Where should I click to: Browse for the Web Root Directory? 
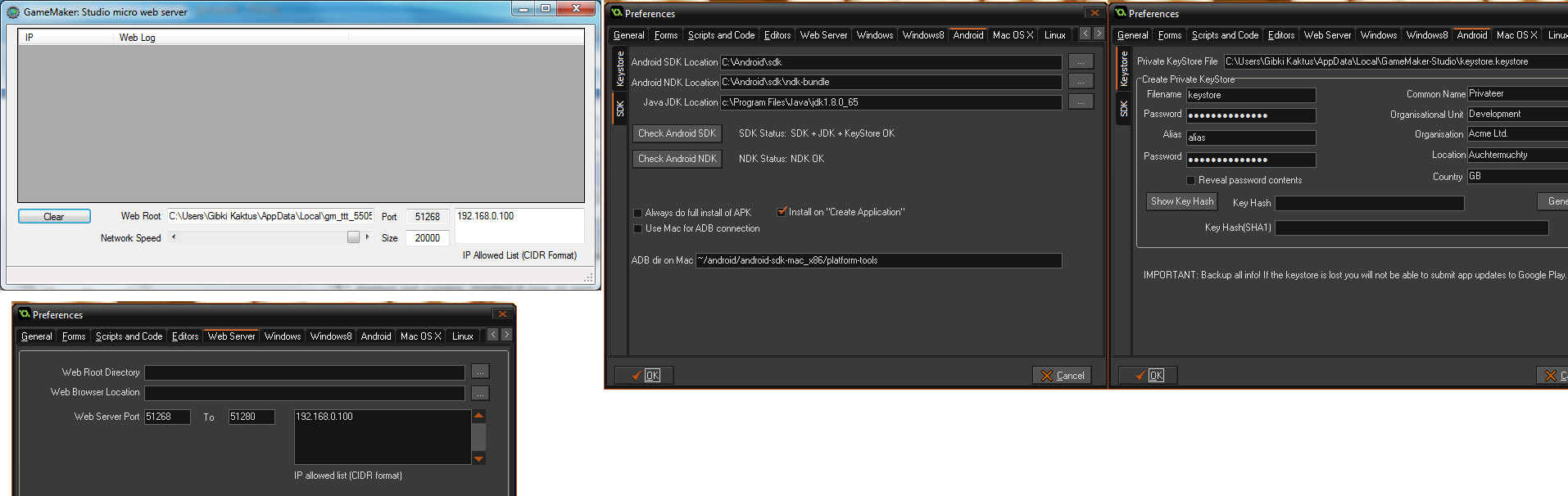480,372
